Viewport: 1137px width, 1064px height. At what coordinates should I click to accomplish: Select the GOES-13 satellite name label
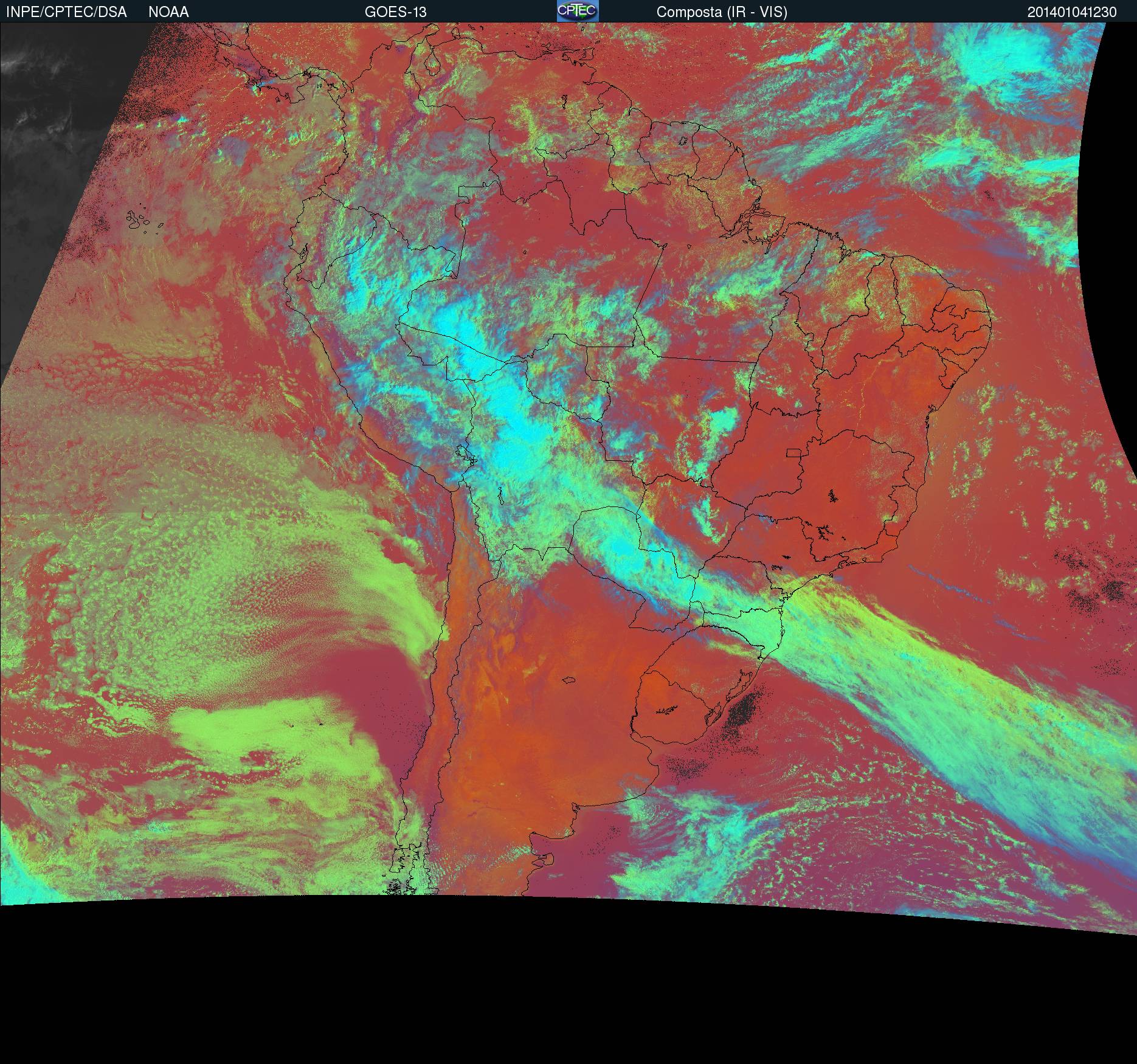[x=395, y=12]
